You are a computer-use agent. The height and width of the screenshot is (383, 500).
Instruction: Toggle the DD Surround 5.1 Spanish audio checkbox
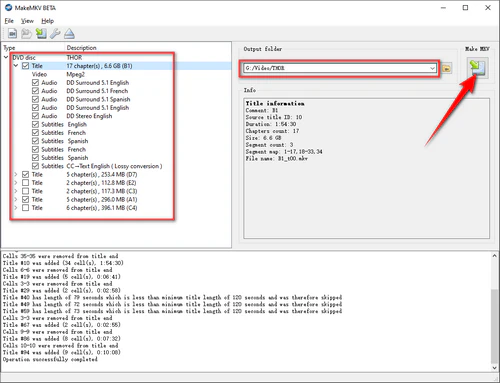click(36, 99)
